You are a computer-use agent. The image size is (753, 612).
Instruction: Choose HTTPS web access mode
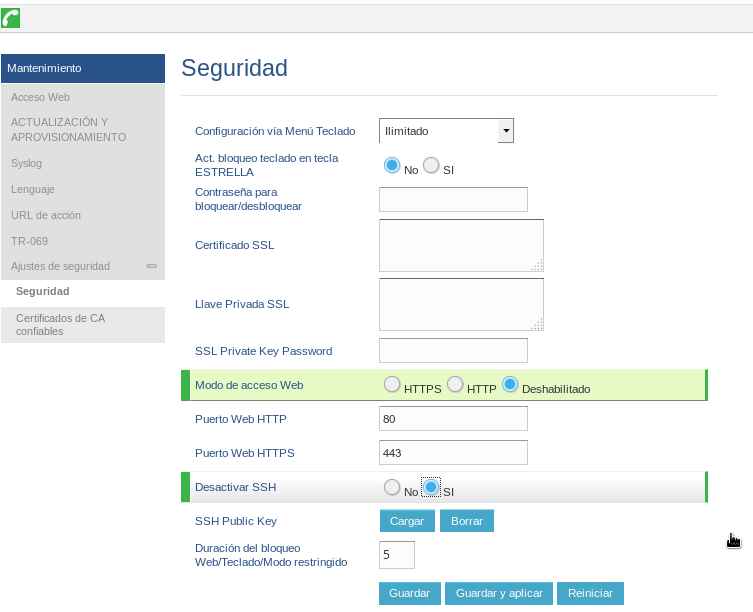point(392,385)
